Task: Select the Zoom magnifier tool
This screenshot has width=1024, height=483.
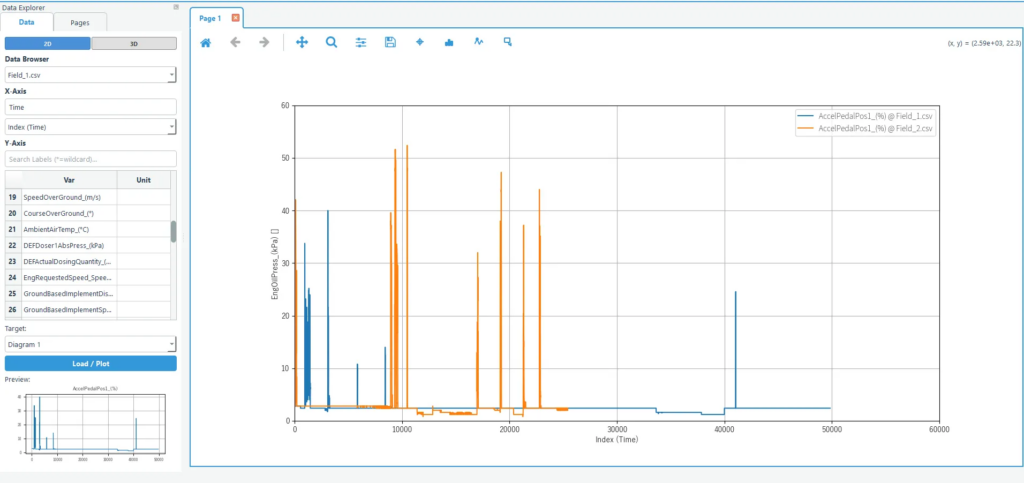Action: click(331, 43)
